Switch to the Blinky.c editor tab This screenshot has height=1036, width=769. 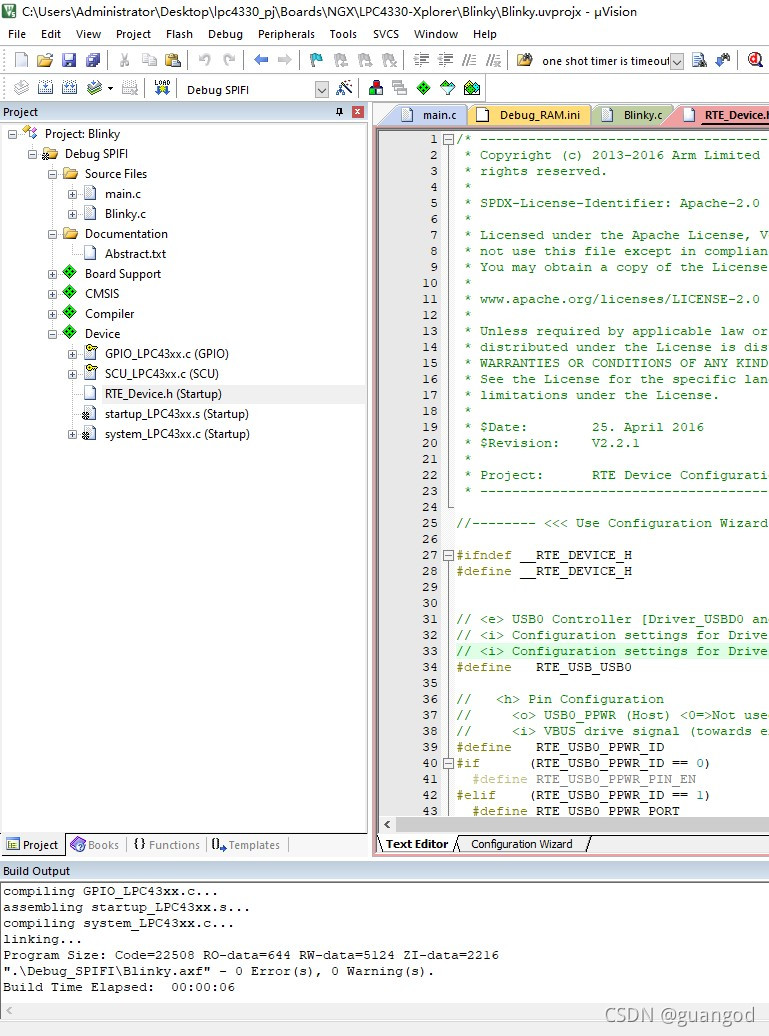tap(632, 115)
